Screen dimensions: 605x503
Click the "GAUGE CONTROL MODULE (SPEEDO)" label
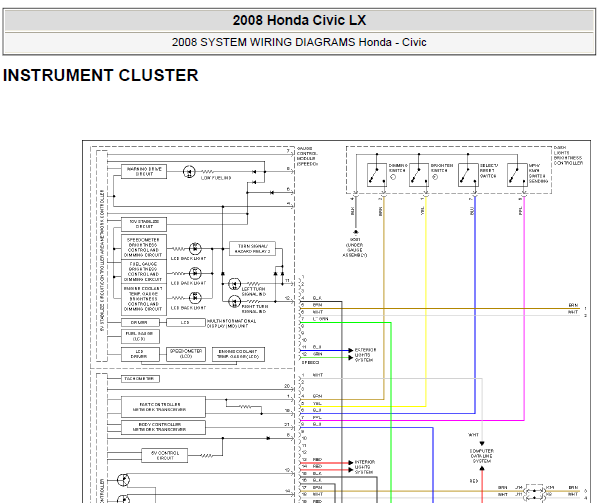point(307,156)
